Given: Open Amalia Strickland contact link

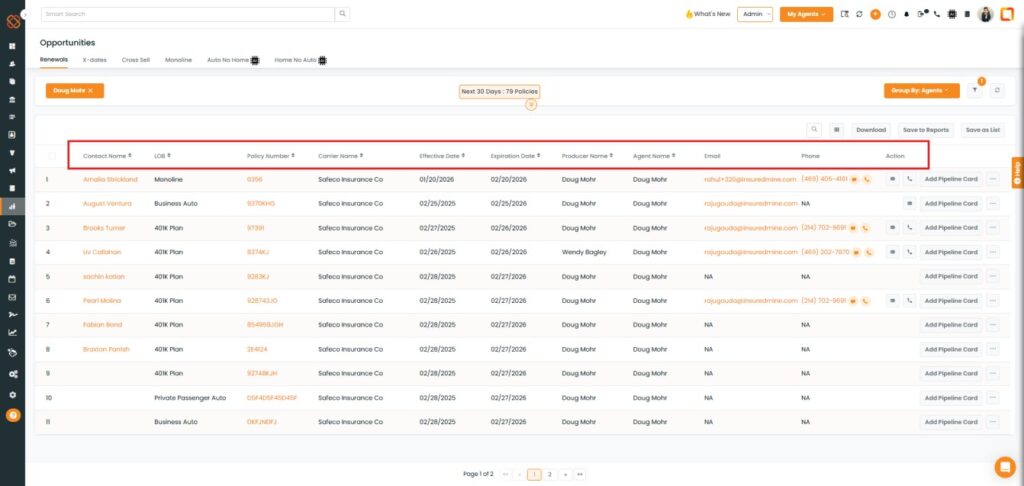Looking at the screenshot, I should [x=110, y=179].
